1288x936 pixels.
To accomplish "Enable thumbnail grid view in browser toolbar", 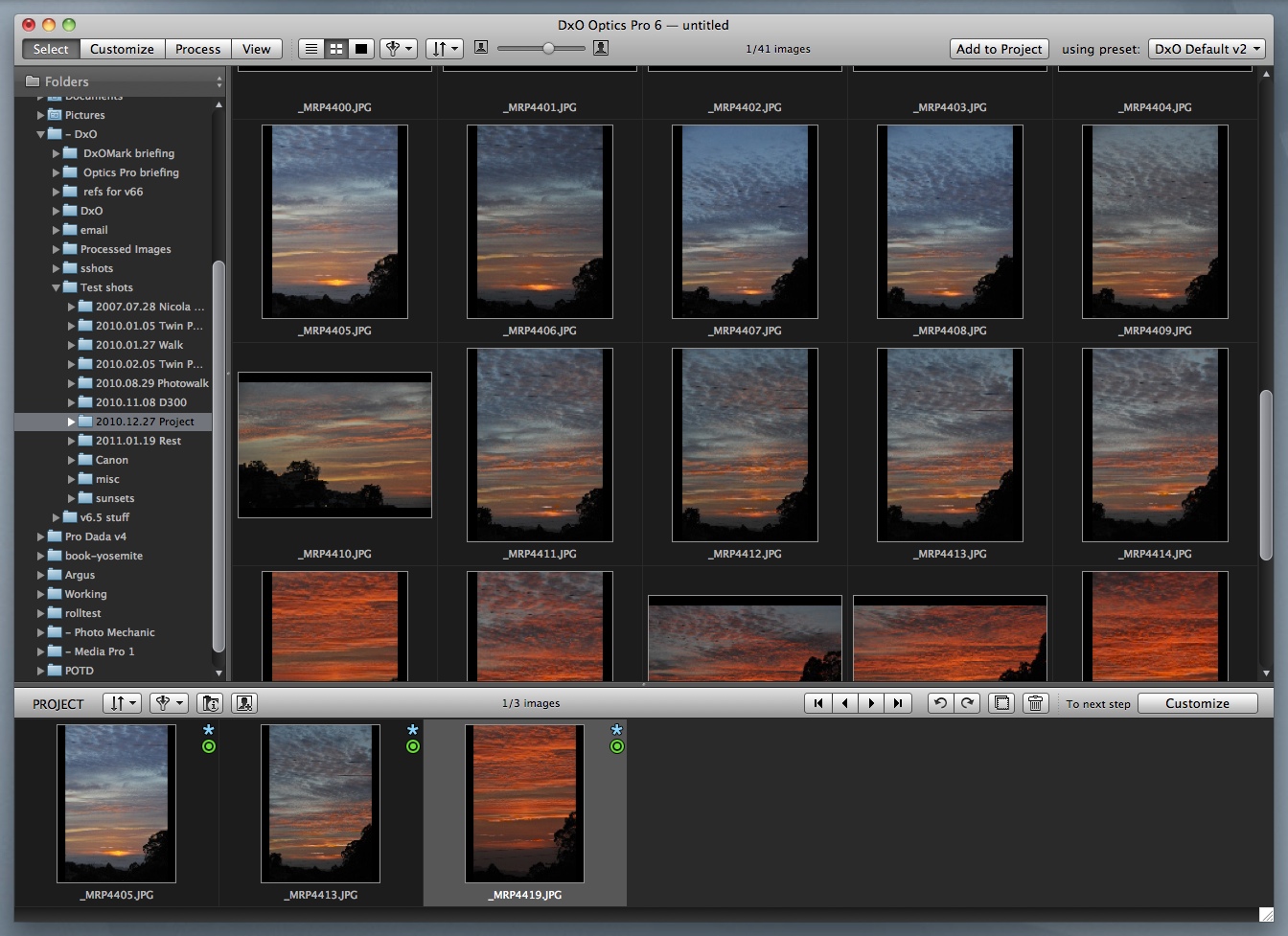I will (336, 49).
